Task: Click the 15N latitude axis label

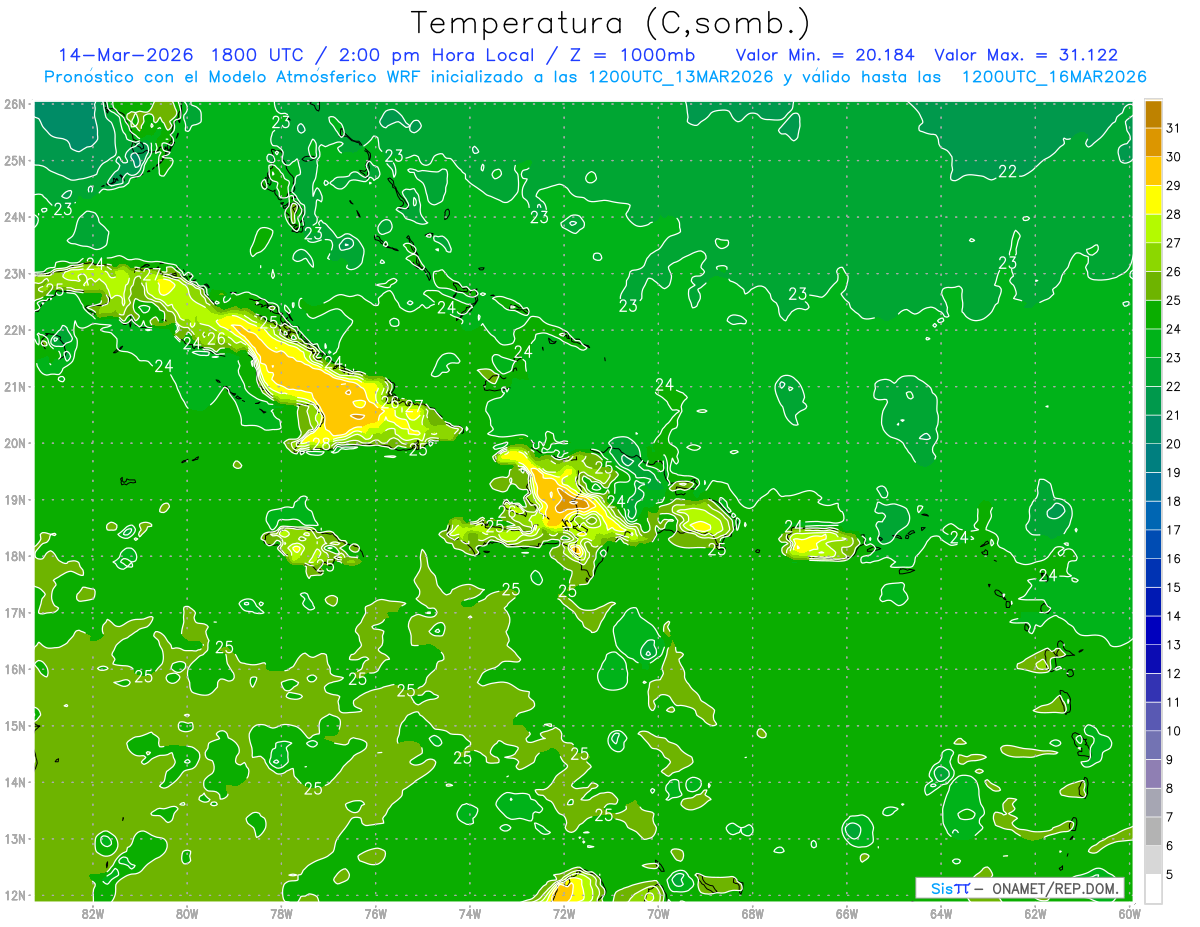Action: [x=15, y=726]
